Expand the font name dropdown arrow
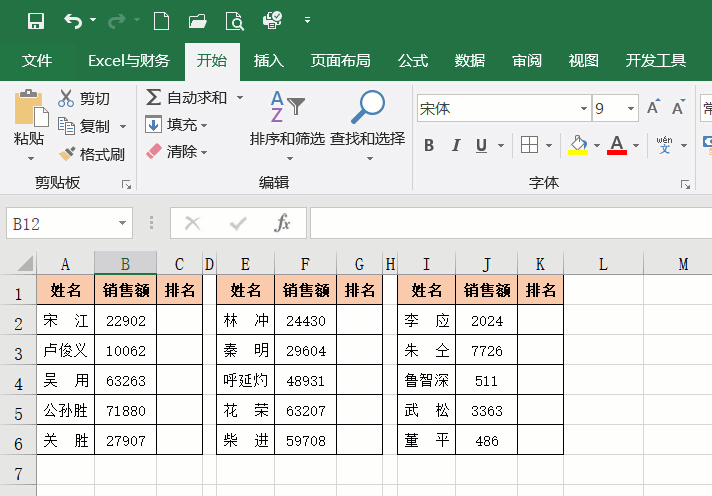 [x=584, y=109]
